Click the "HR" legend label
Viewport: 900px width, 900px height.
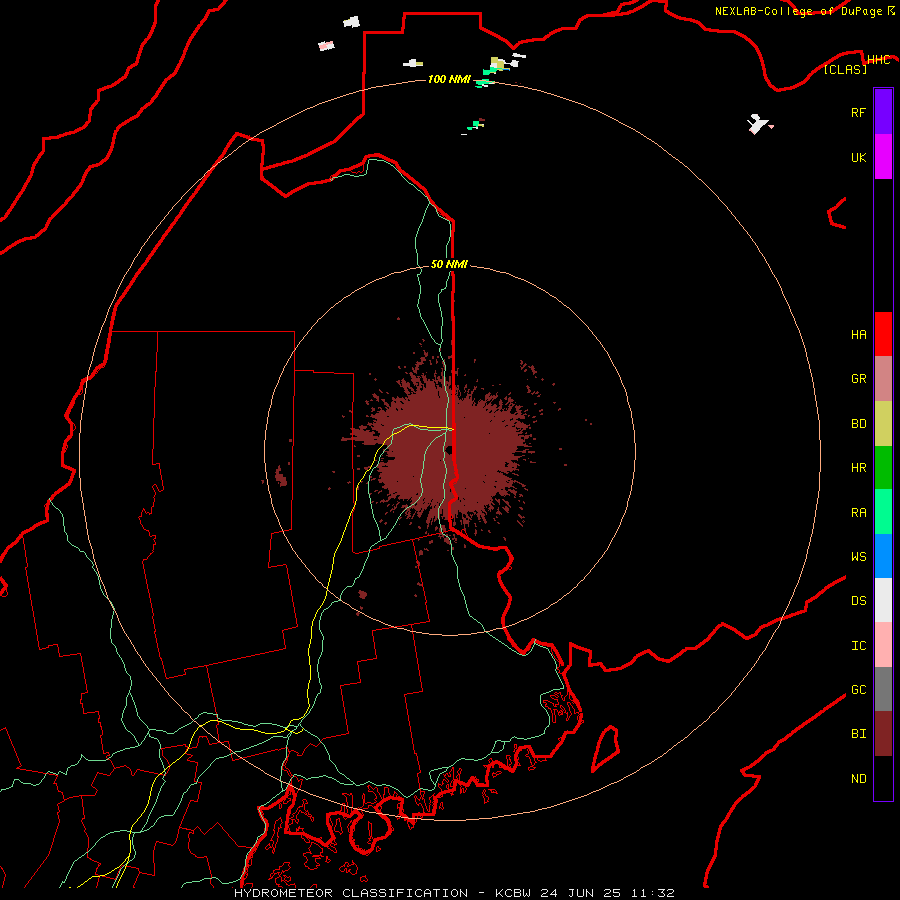[x=858, y=468]
